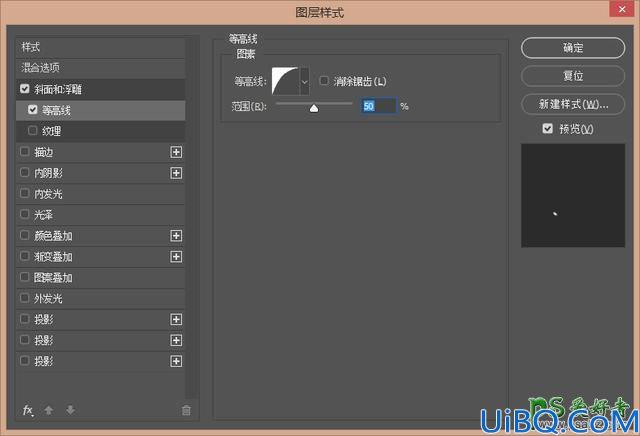Viewport: 640px width, 436px height.
Task: Open the 渐变叠加 settings panel
Action: pos(53,257)
